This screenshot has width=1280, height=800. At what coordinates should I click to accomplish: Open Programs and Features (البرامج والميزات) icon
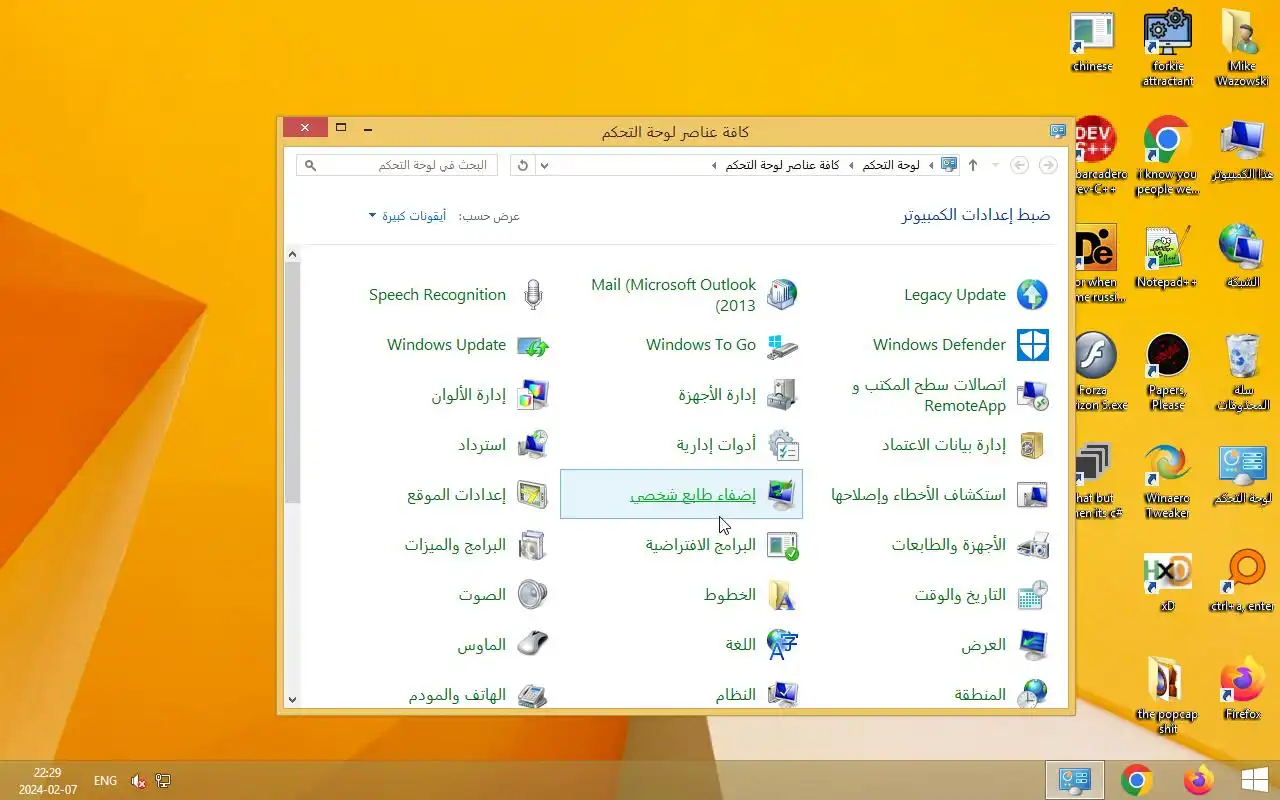pos(533,545)
